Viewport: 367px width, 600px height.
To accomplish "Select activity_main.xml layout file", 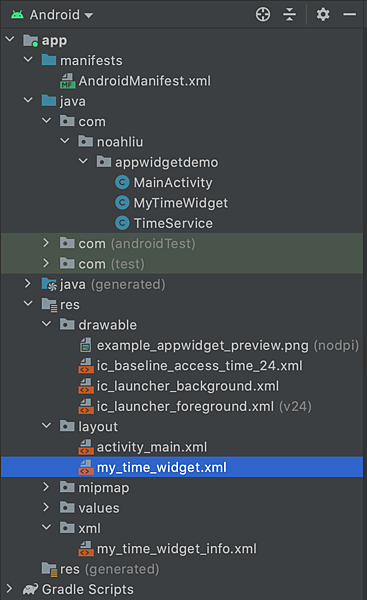I will click(x=152, y=447).
